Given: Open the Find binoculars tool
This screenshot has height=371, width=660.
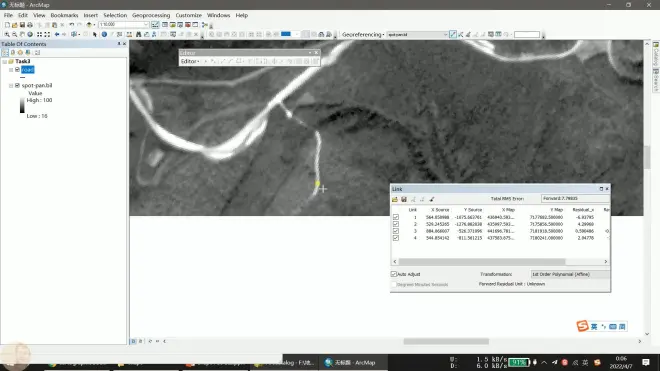Looking at the screenshot, I should (x=138, y=35).
